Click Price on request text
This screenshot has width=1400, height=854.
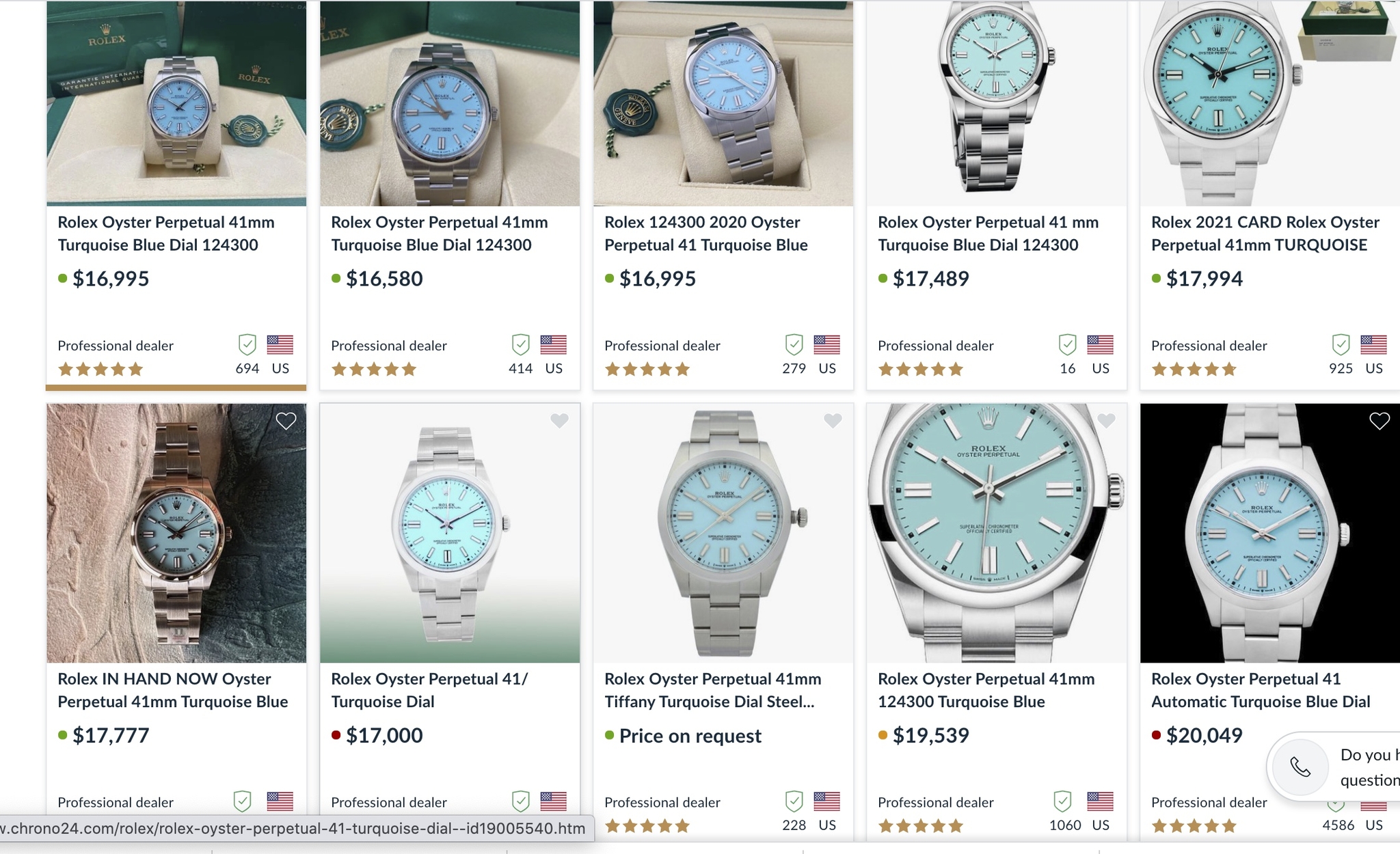(690, 736)
